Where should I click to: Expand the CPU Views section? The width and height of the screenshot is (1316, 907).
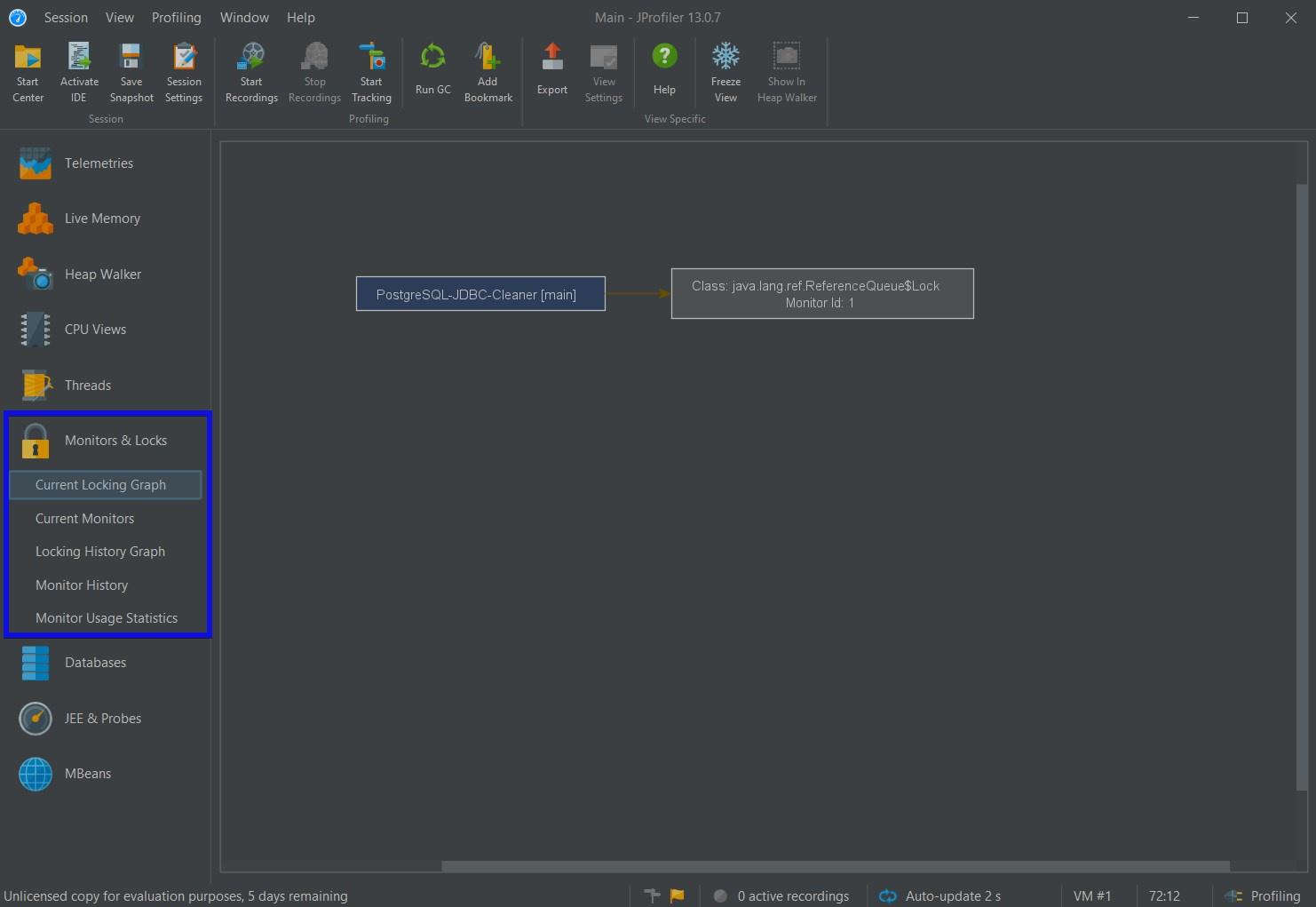(x=96, y=329)
